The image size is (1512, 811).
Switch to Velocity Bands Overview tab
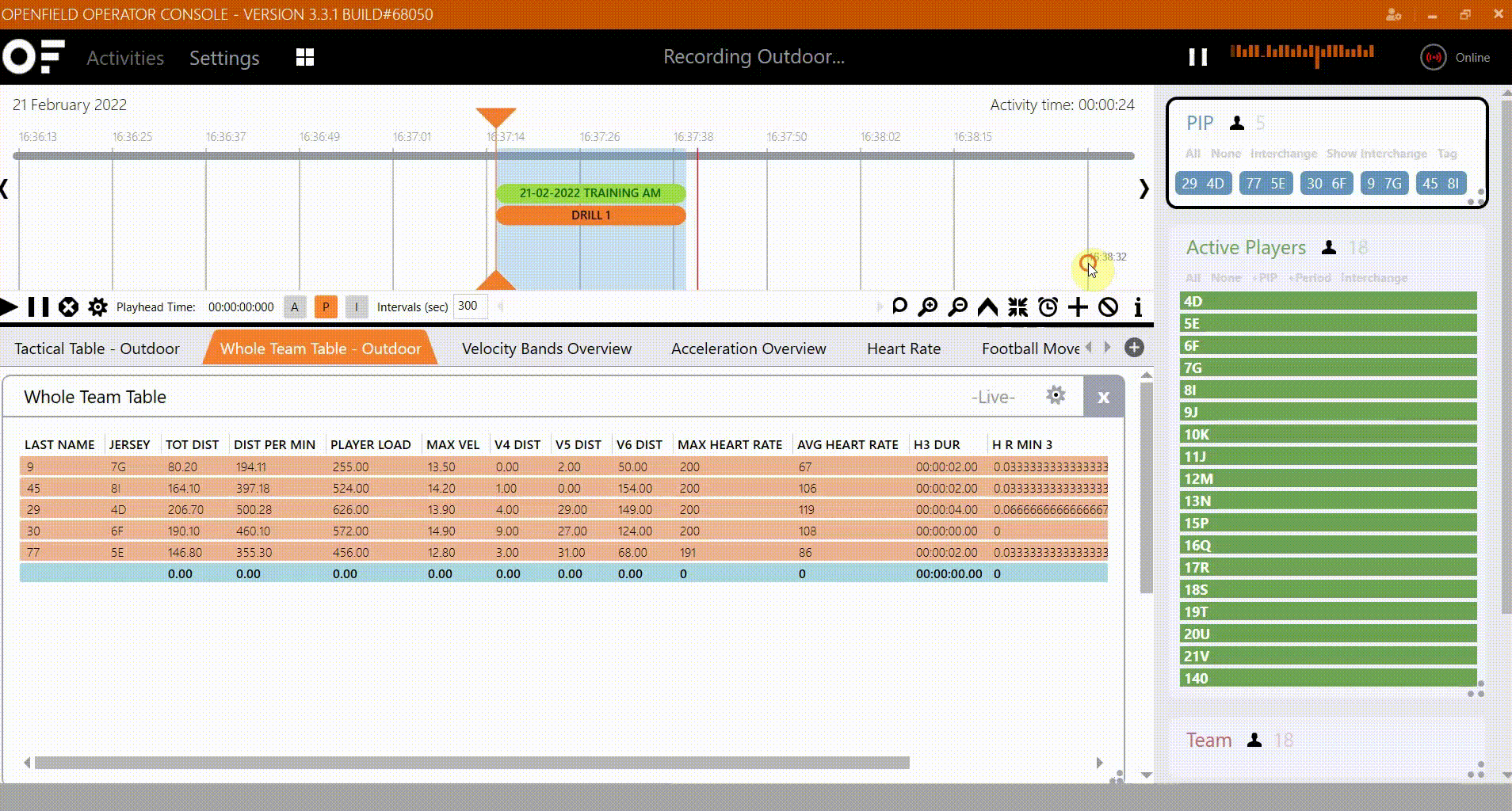point(547,348)
